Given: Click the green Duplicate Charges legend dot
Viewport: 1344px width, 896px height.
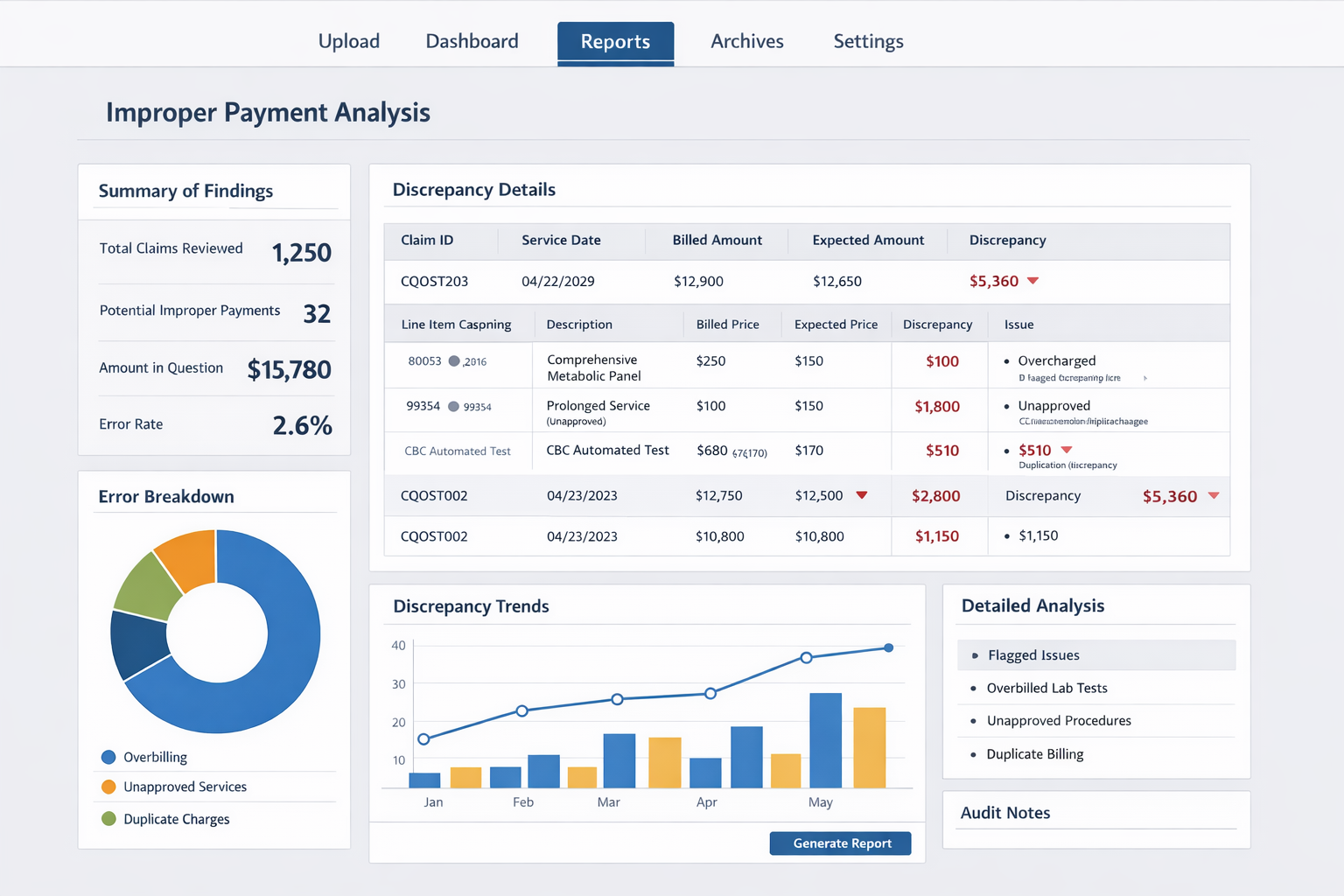Looking at the screenshot, I should (x=108, y=819).
